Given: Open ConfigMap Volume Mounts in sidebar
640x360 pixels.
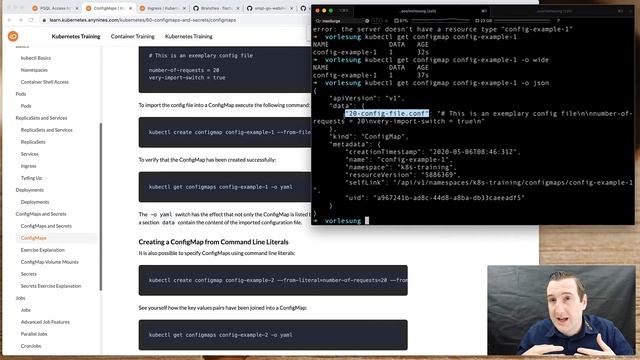Looking at the screenshot, I should pyautogui.click(x=50, y=262).
